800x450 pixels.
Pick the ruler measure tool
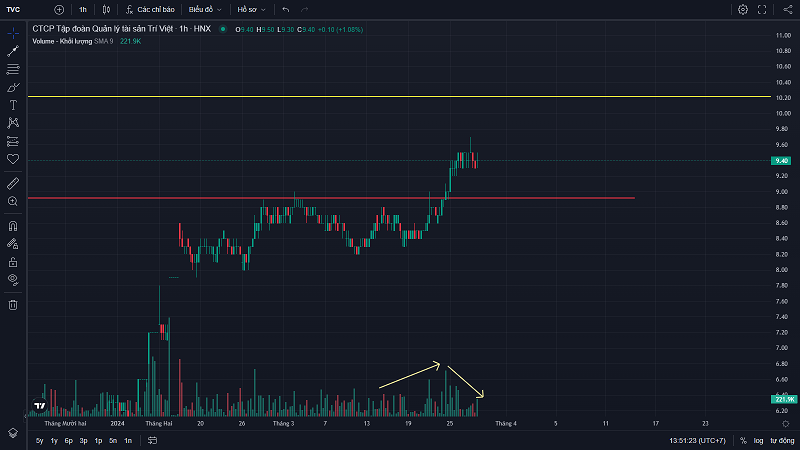click(13, 183)
